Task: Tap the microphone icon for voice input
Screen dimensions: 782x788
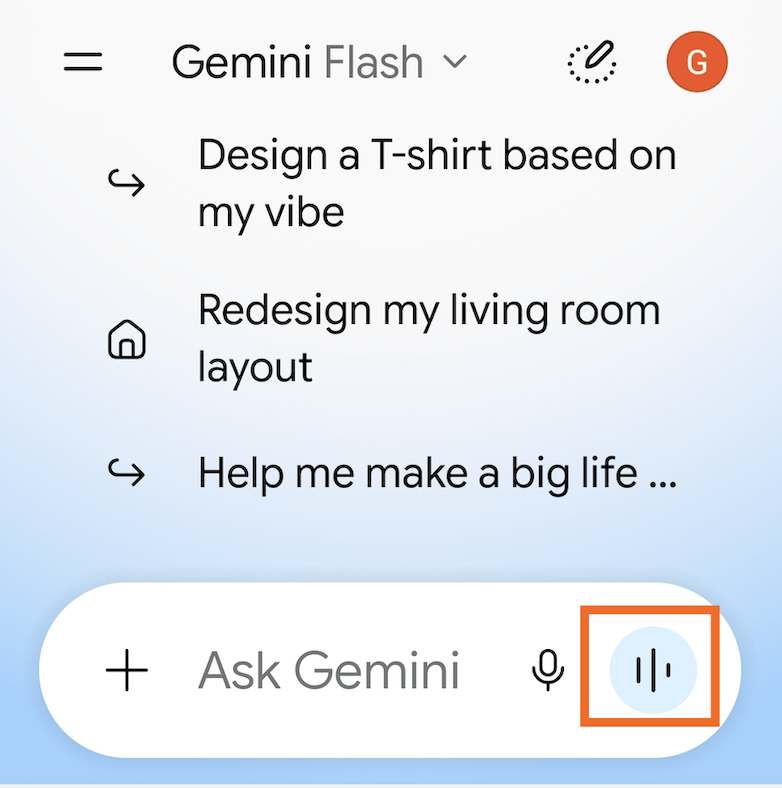Action: [548, 670]
